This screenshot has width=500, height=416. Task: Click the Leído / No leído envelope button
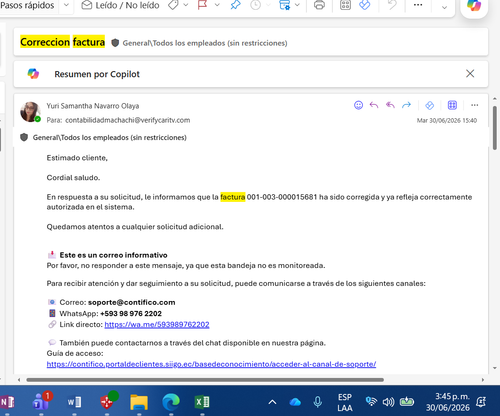[120, 5]
